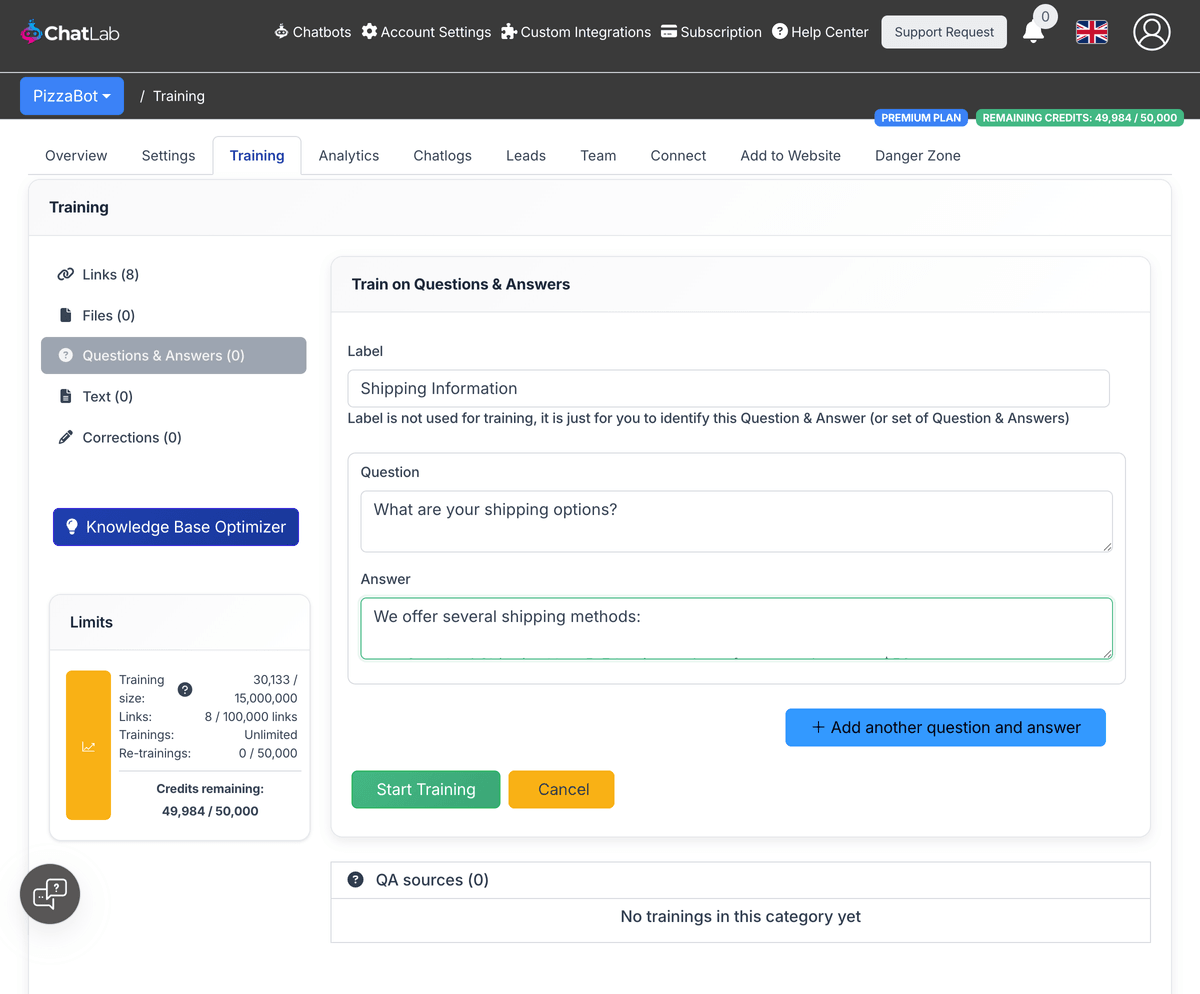
Task: Select the Links source with chain icon
Action: tap(66, 274)
